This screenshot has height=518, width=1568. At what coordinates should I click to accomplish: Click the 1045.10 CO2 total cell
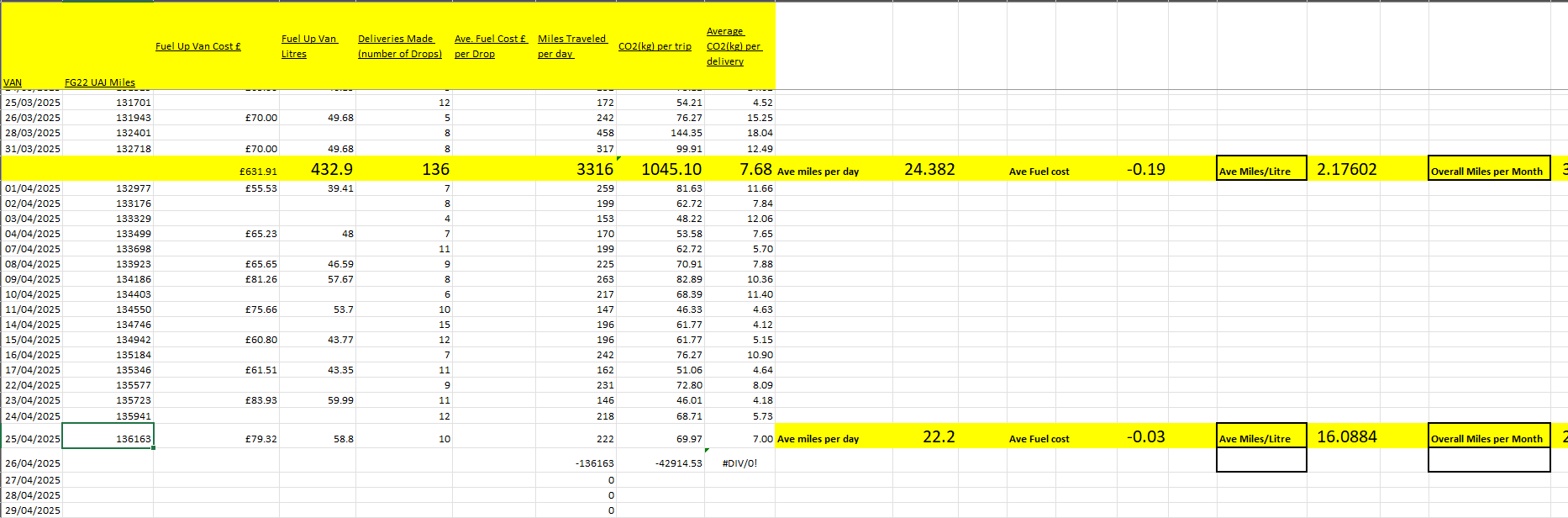[x=671, y=169]
